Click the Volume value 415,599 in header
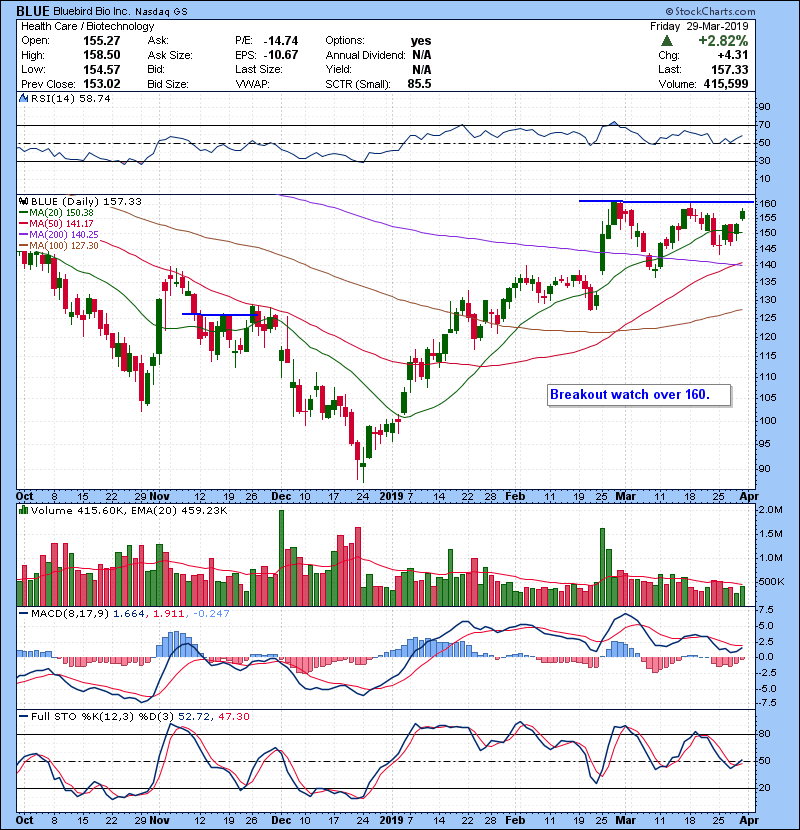Image resolution: width=800 pixels, height=830 pixels. click(x=726, y=84)
